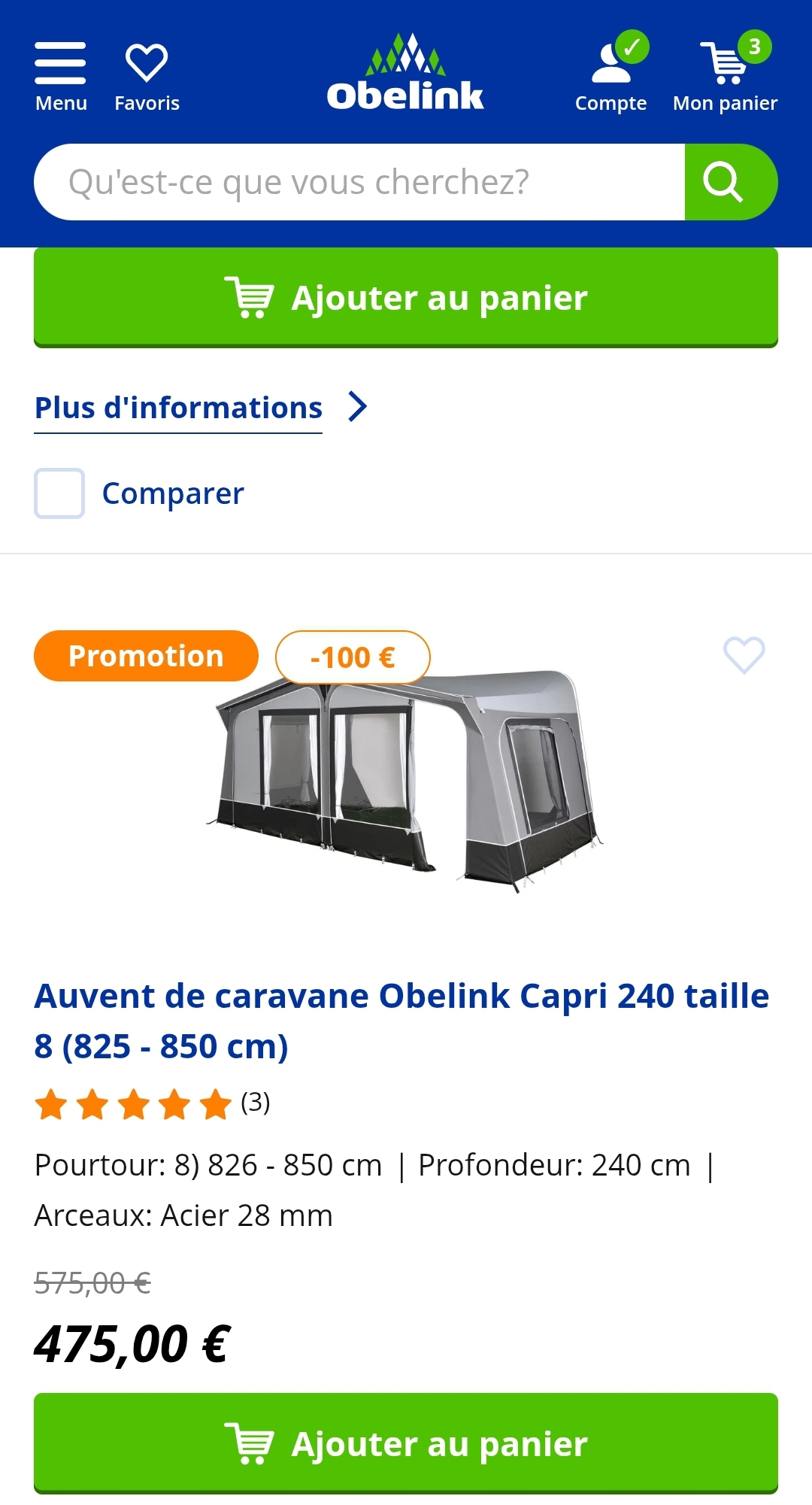Click the top Ajouter au panier button
The image size is (812, 1505).
tap(406, 298)
